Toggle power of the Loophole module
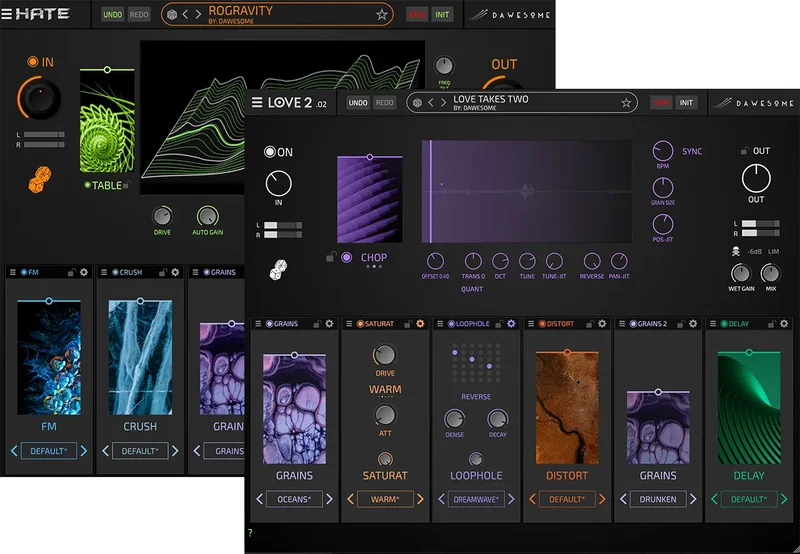800x554 pixels. (451, 323)
